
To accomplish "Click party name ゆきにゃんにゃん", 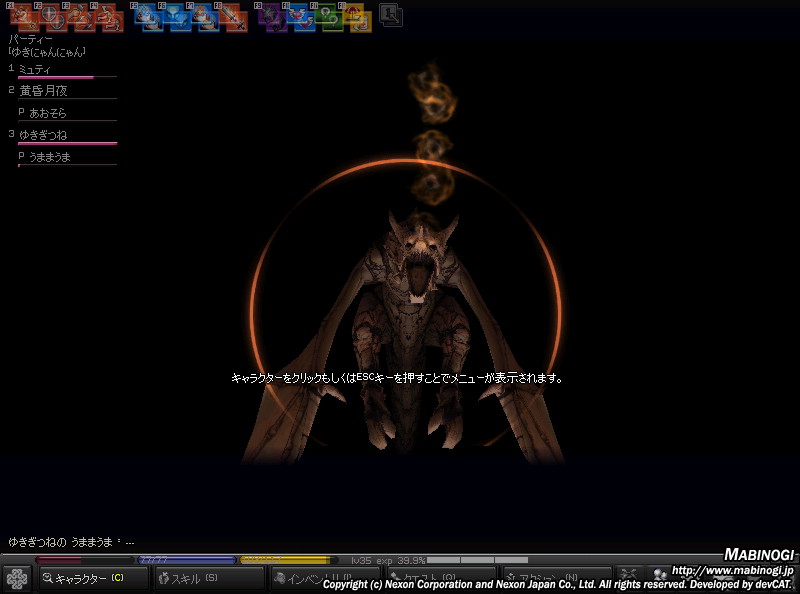I will pos(47,52).
